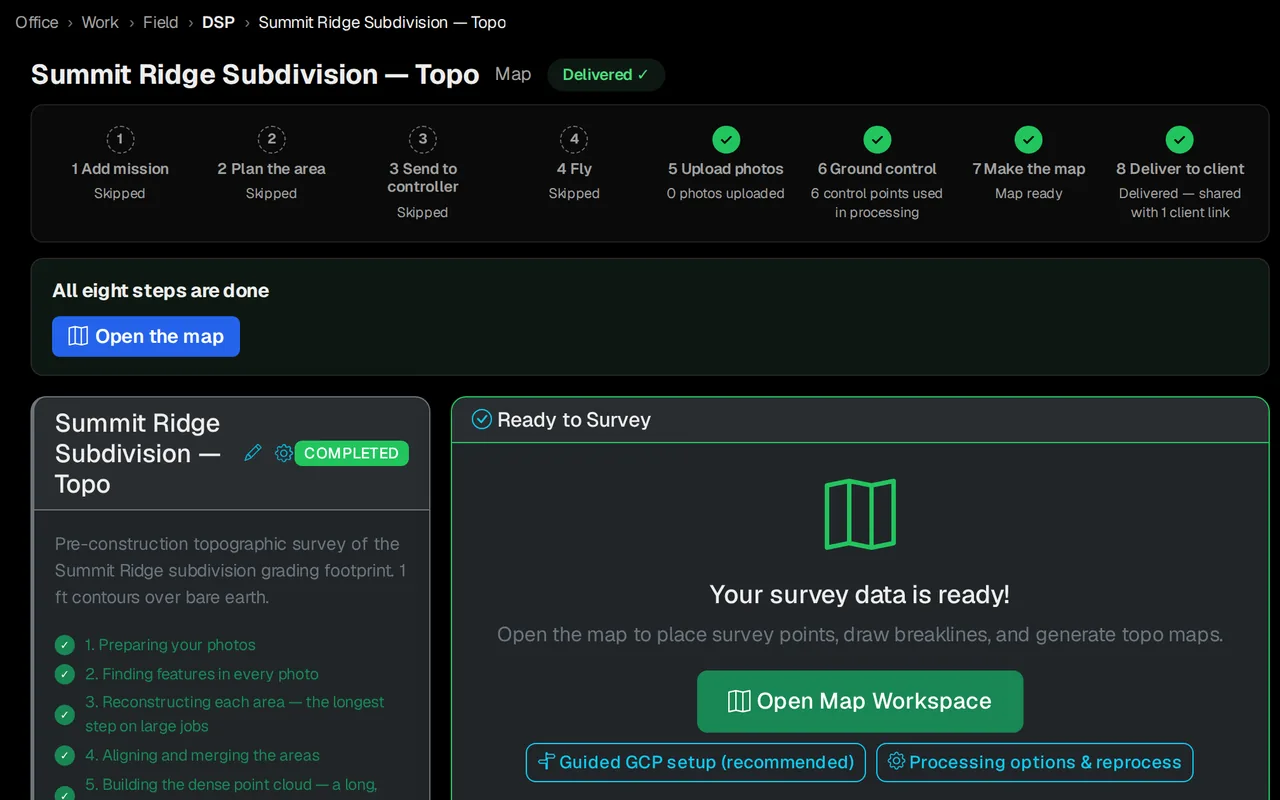Click the "4. Aligning and merging the areas" text

point(202,755)
